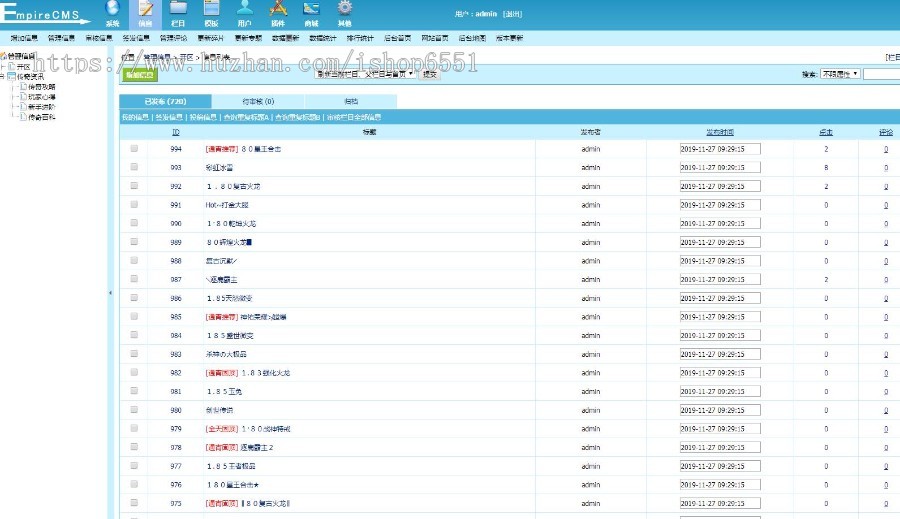900x519 pixels.
Task: Click the green 增加信息 button
Action: [139, 75]
